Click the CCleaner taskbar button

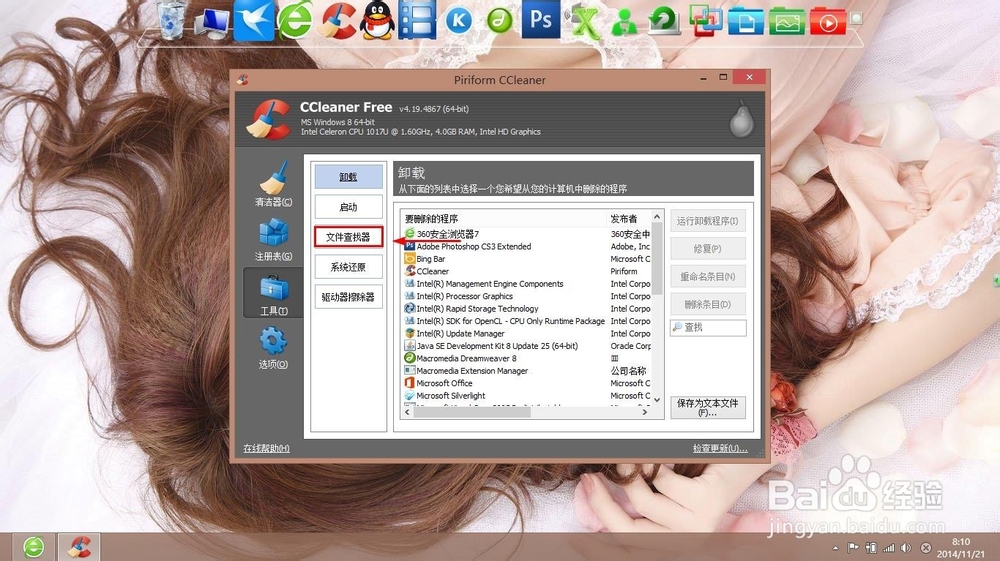79,547
